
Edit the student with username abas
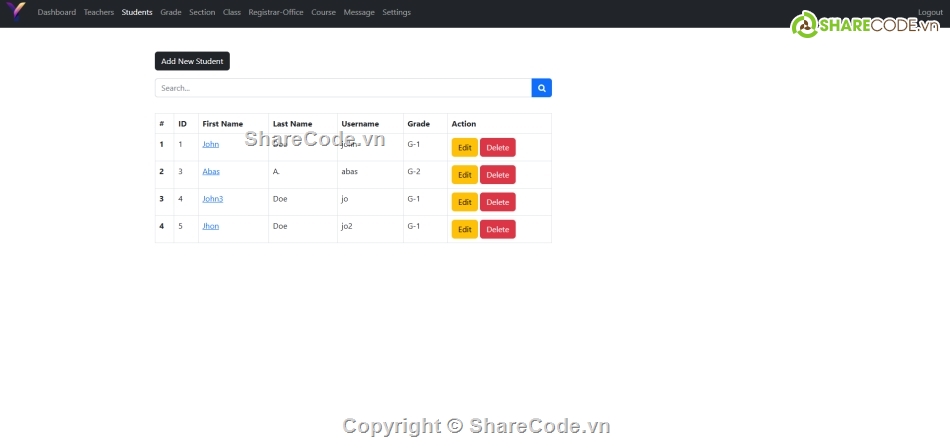tap(464, 175)
